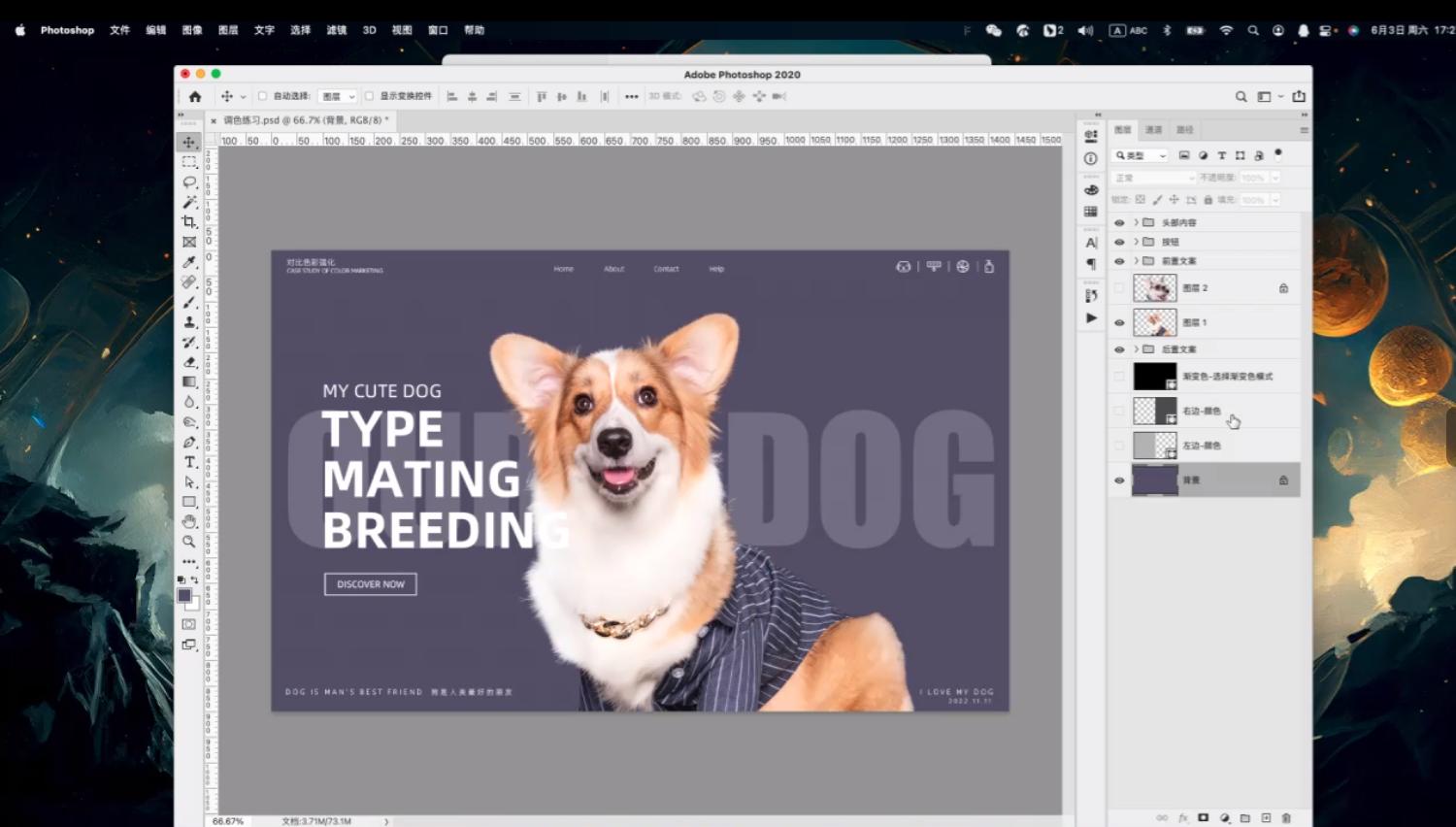Open the 滤镜 menu
The width and height of the screenshot is (1456, 827).
336,30
